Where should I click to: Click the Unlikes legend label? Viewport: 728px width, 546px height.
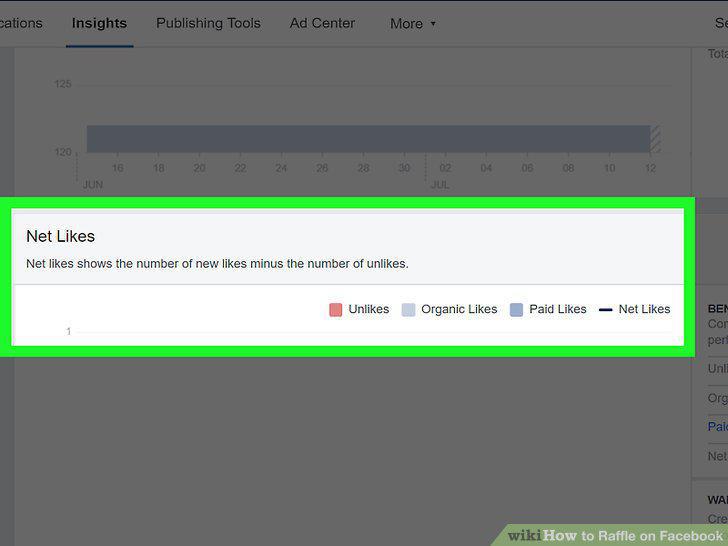coord(369,309)
